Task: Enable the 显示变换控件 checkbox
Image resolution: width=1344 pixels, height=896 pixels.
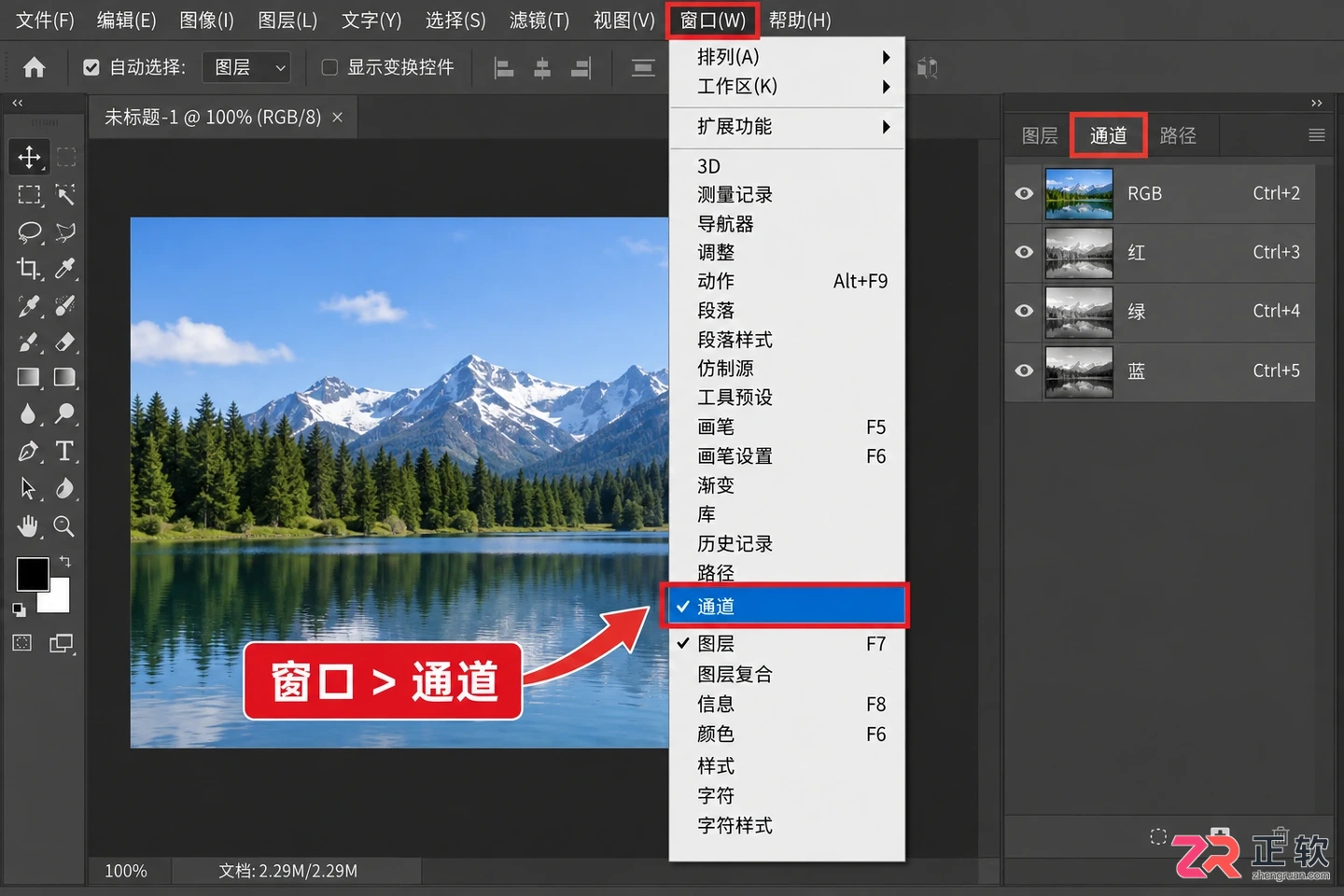Action: pos(329,67)
